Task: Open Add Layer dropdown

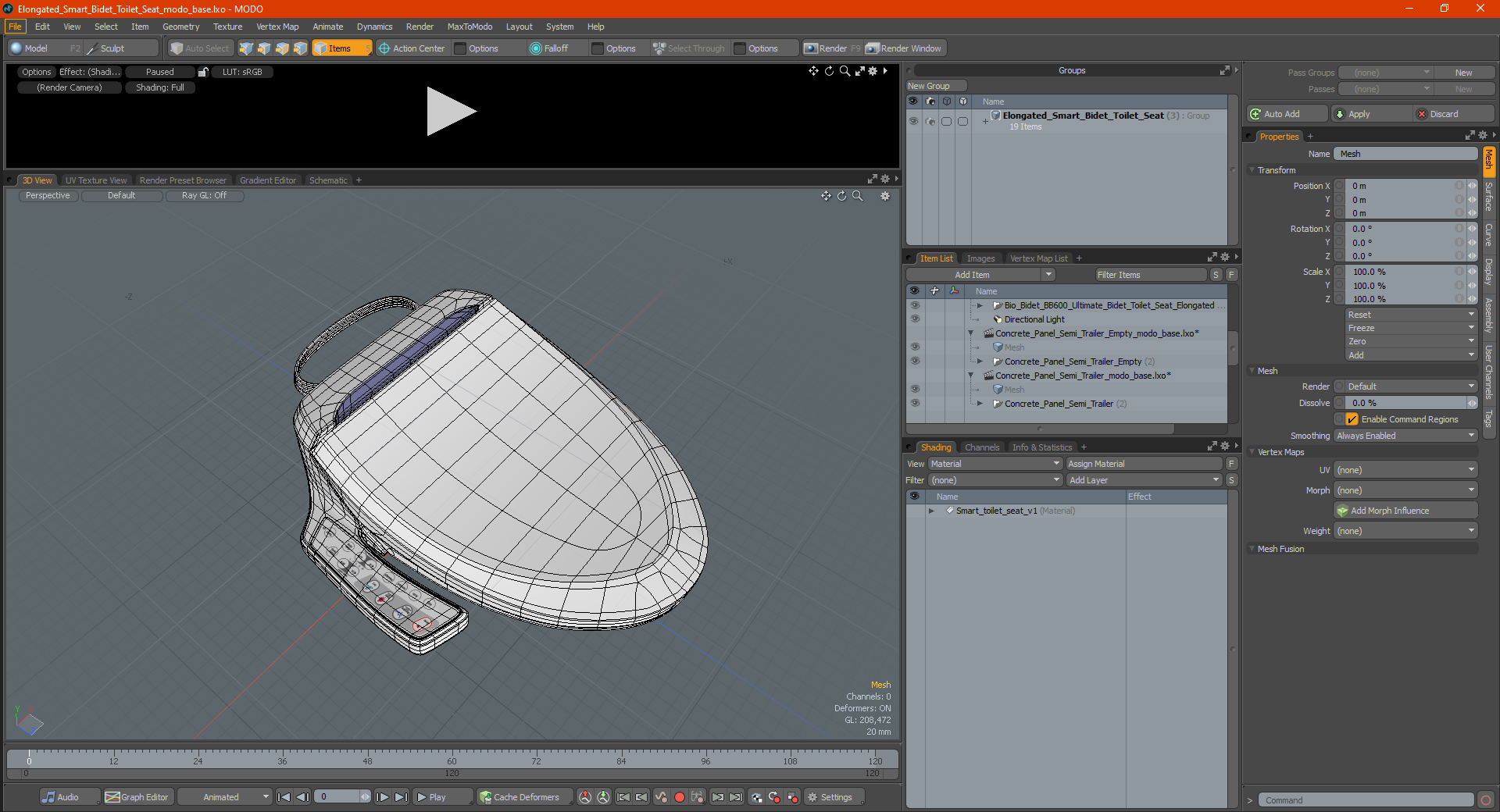Action: (1144, 480)
